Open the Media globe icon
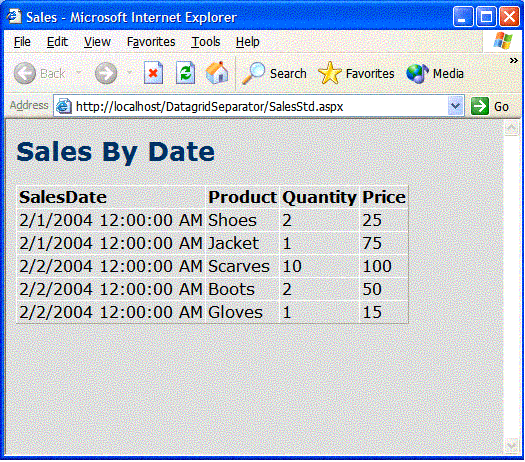Viewport: 525px width, 462px height. pos(417,73)
